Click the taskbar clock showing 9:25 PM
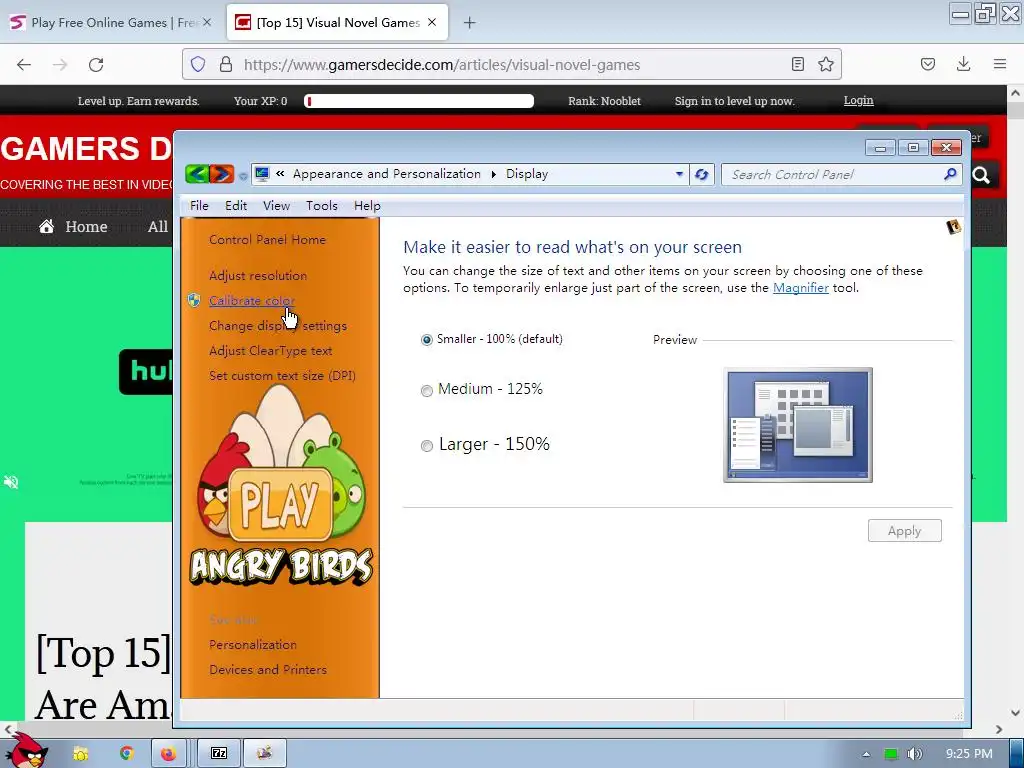The height and width of the screenshot is (768, 1024). (968, 754)
